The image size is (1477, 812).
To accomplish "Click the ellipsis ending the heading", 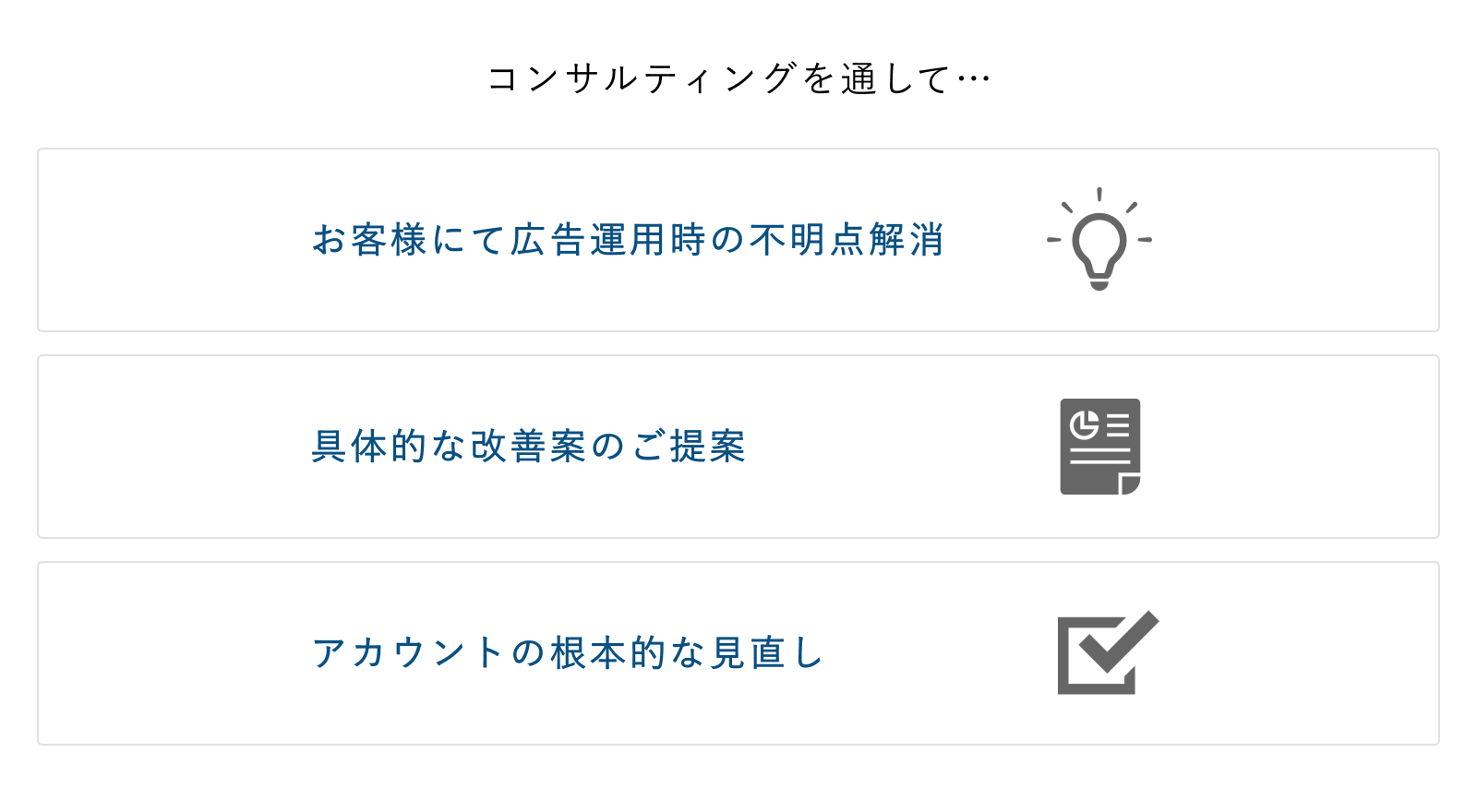I will click(x=973, y=79).
